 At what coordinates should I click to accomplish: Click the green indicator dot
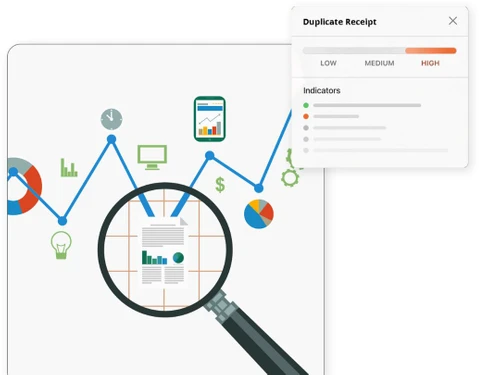tap(306, 105)
